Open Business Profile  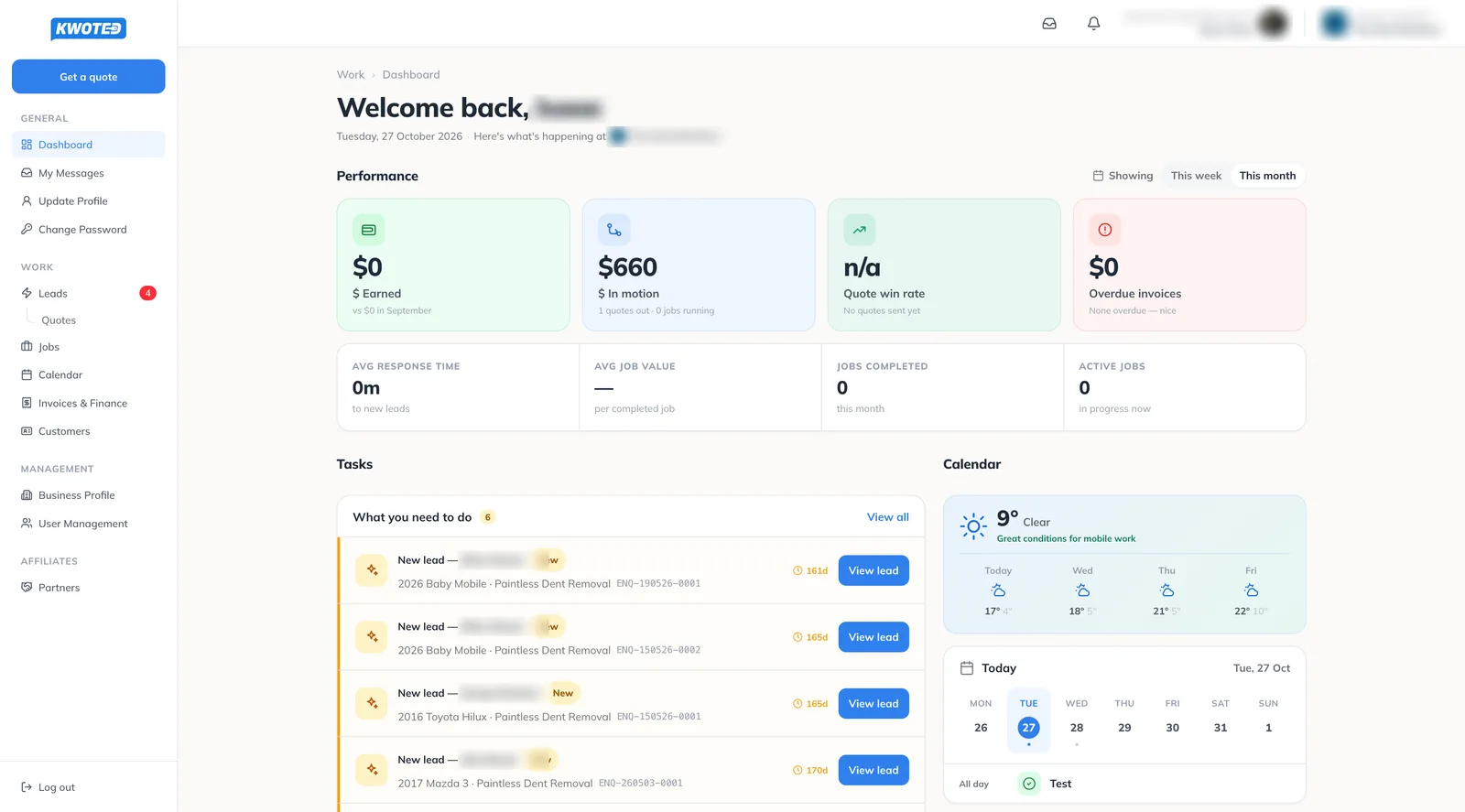(89, 495)
